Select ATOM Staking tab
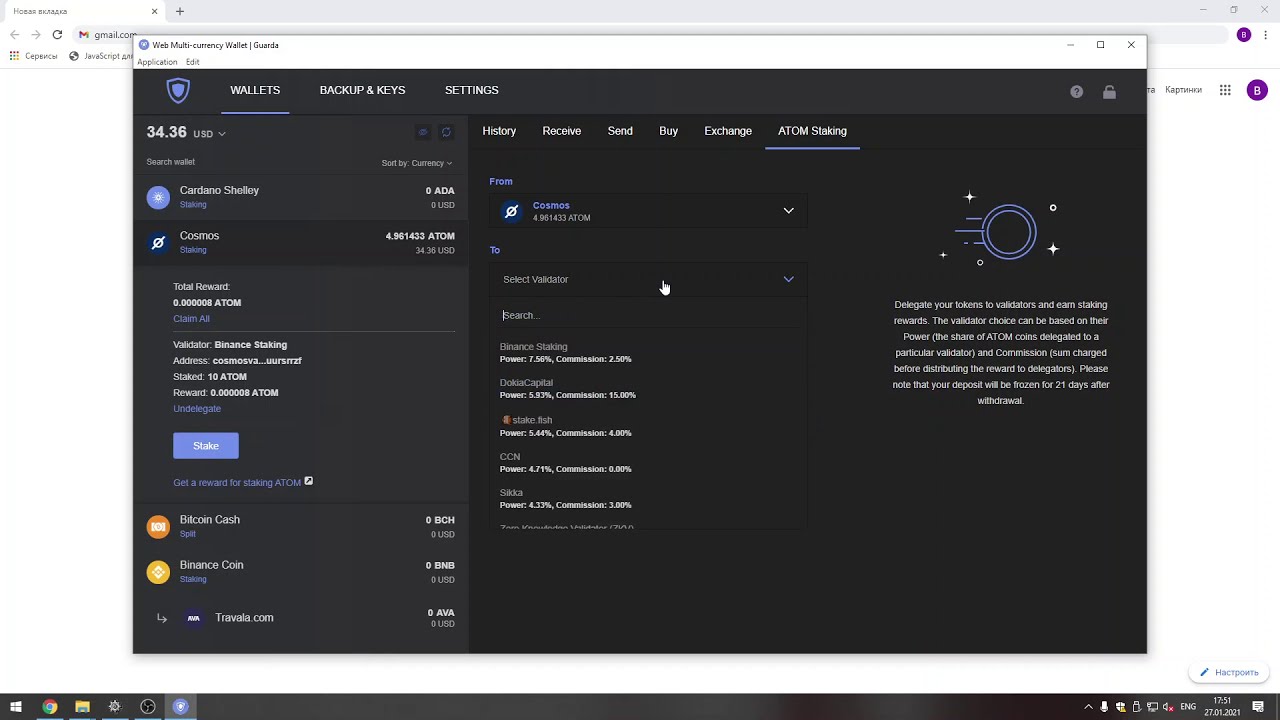1280x720 pixels. click(812, 131)
